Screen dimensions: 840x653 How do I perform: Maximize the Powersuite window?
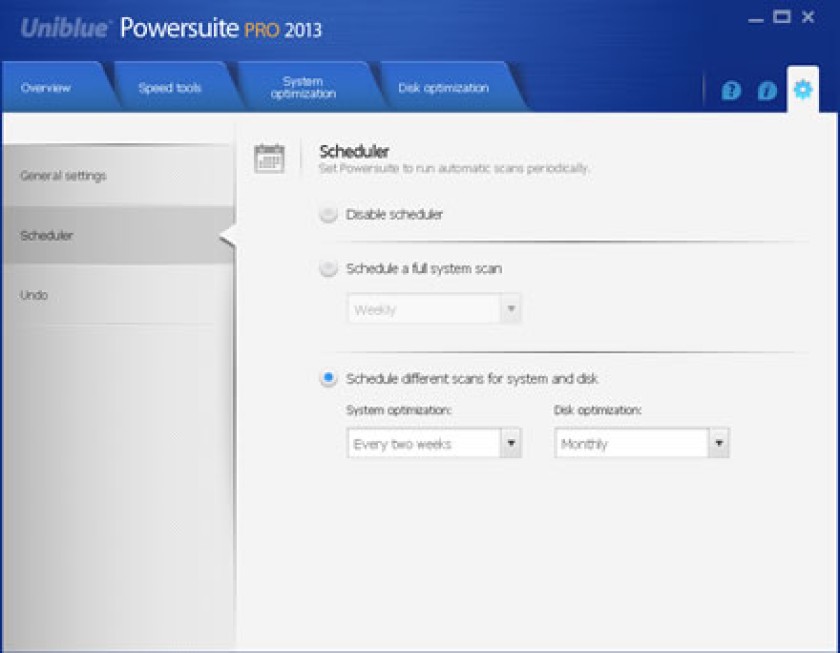[x=782, y=17]
